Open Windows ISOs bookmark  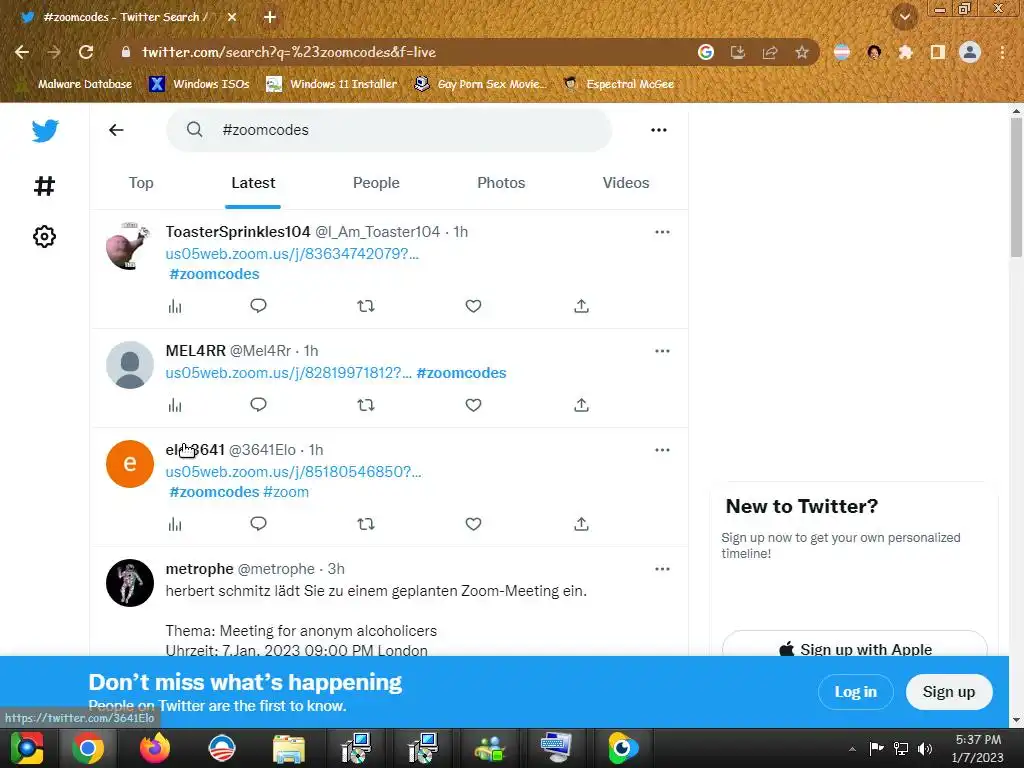(x=200, y=84)
